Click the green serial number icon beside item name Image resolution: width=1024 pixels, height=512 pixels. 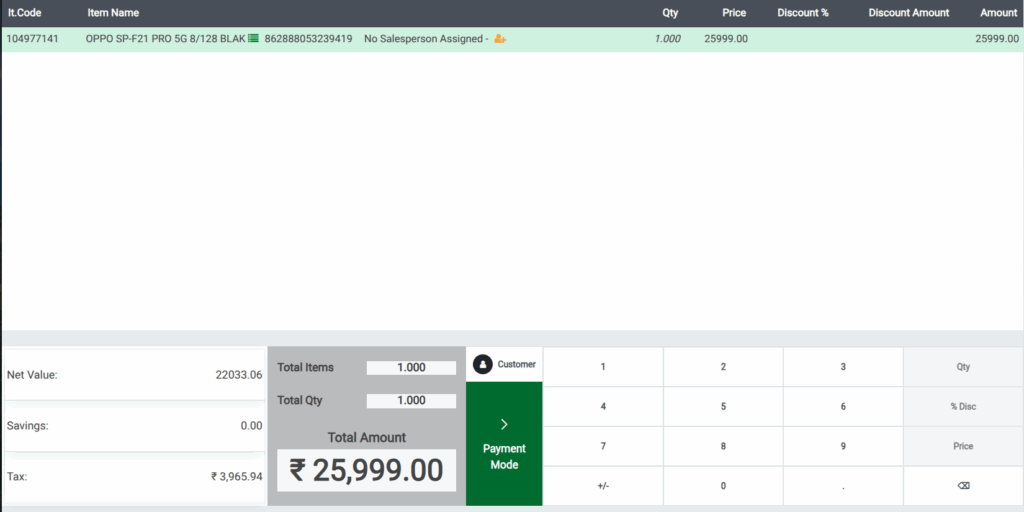pos(253,39)
